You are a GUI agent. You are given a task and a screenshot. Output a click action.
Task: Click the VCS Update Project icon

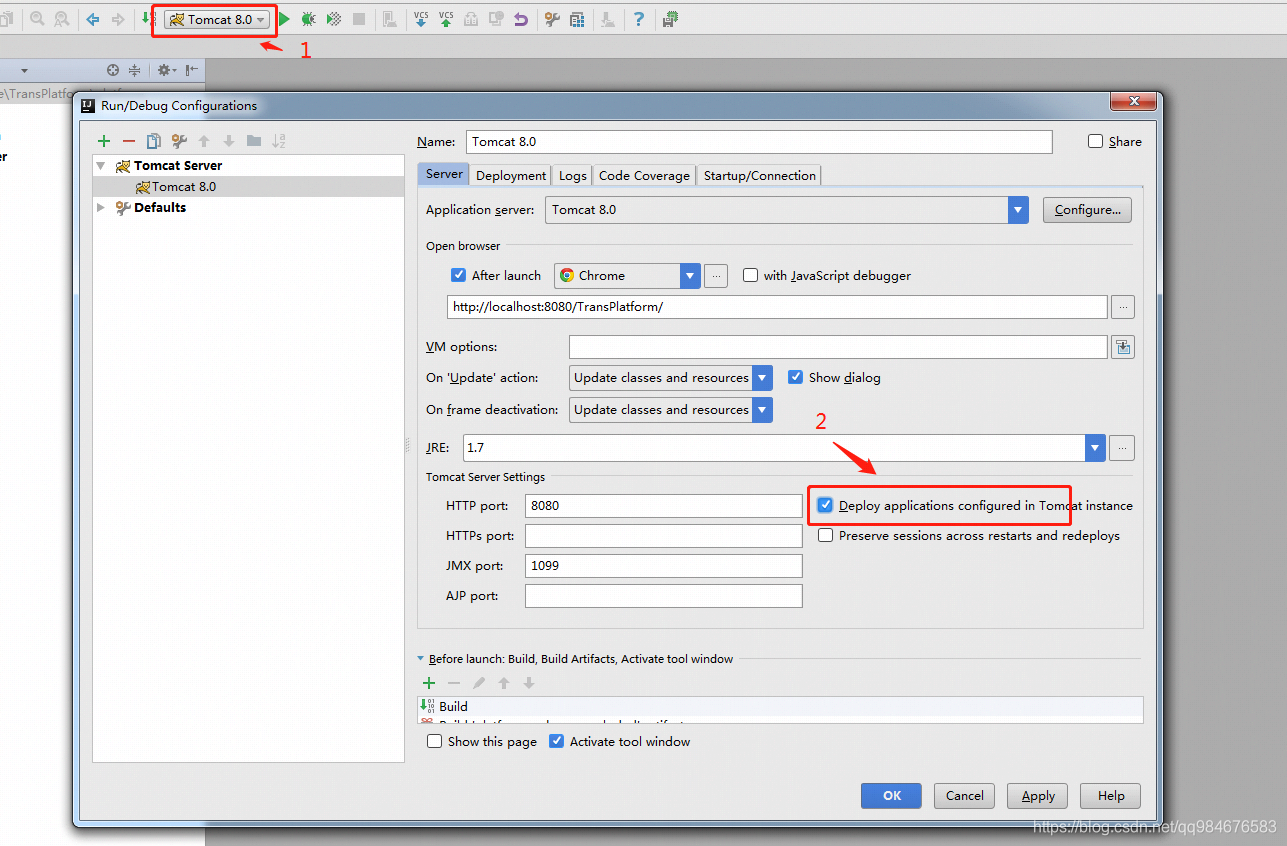421,19
